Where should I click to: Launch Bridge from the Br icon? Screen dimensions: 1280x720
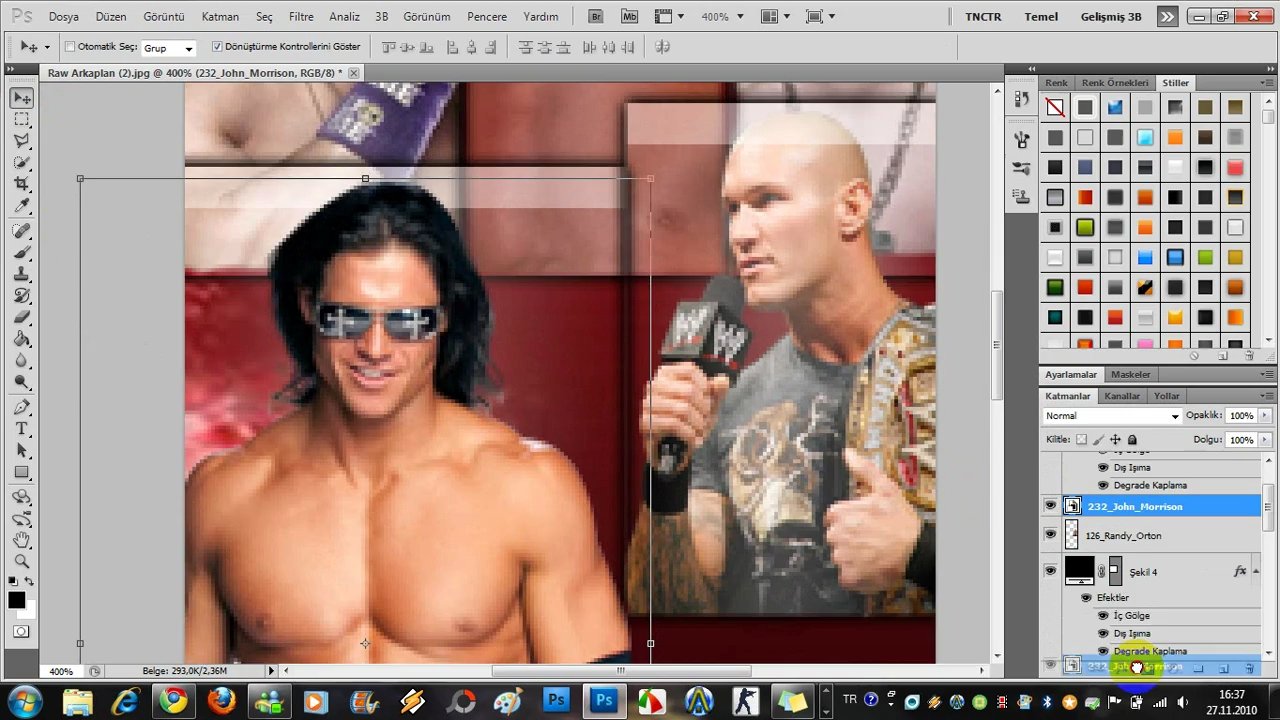pos(597,17)
